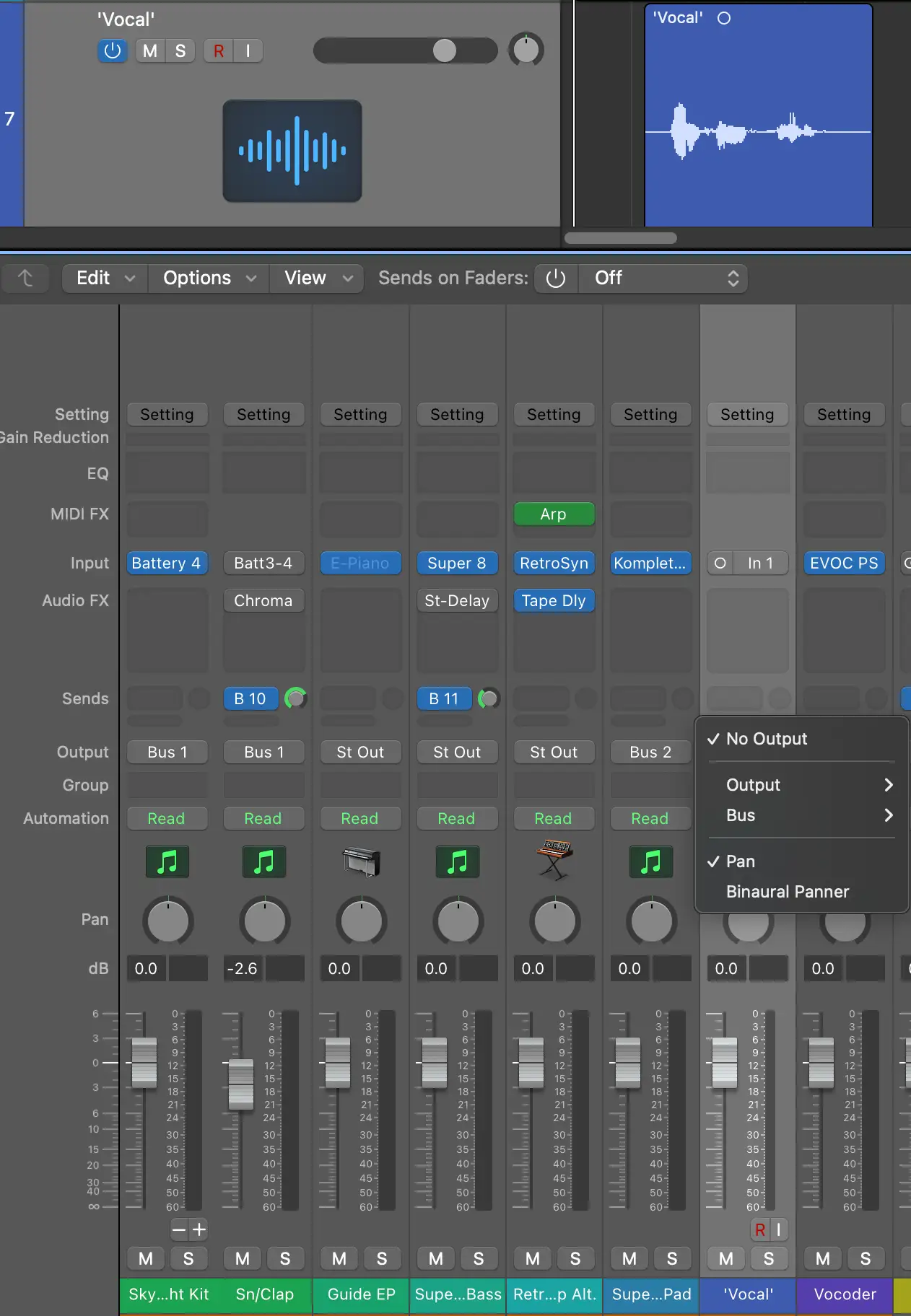
Task: Click the B 10 send level knob
Action: coord(295,698)
